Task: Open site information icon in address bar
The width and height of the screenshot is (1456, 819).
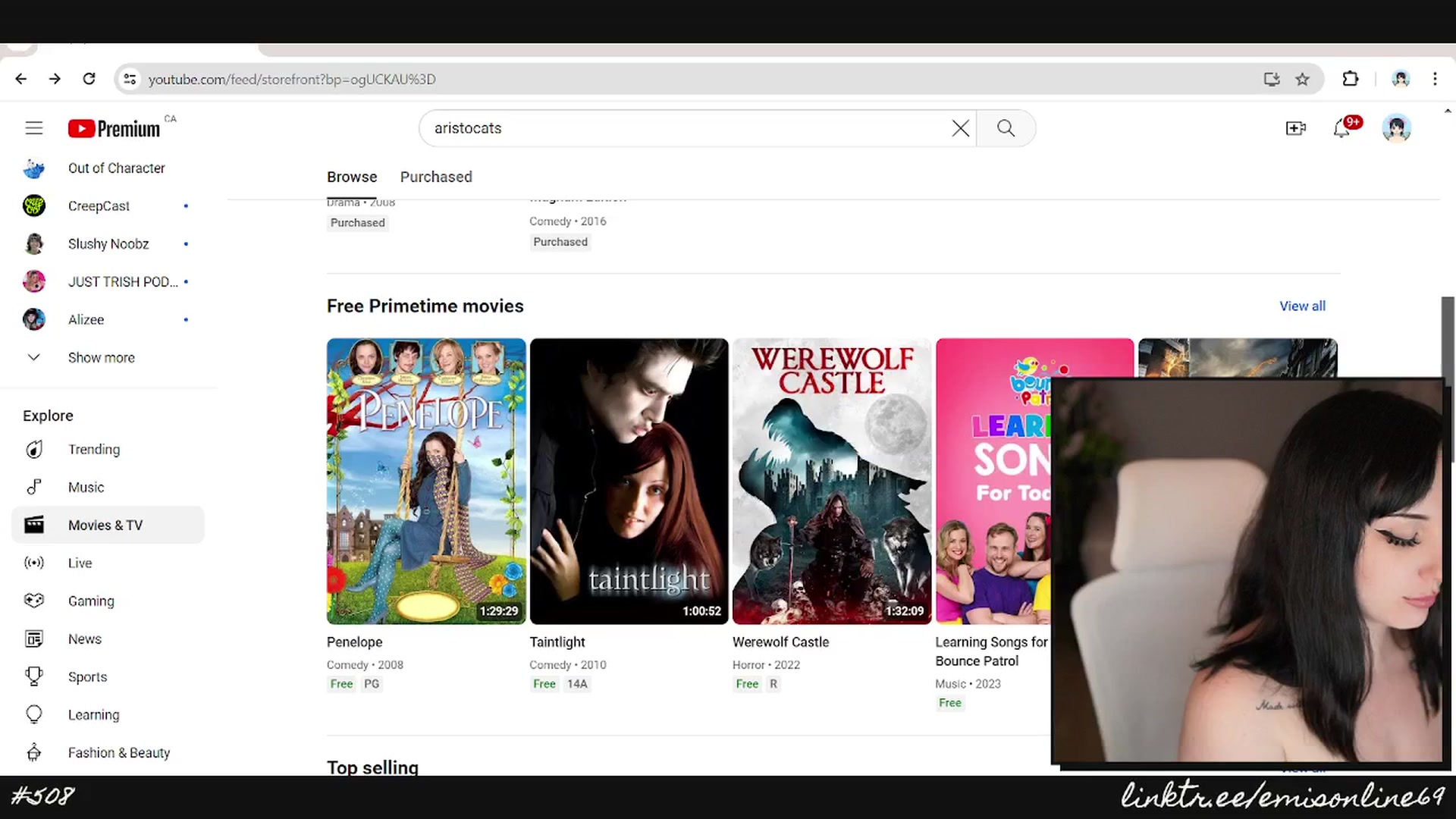Action: pos(130,79)
